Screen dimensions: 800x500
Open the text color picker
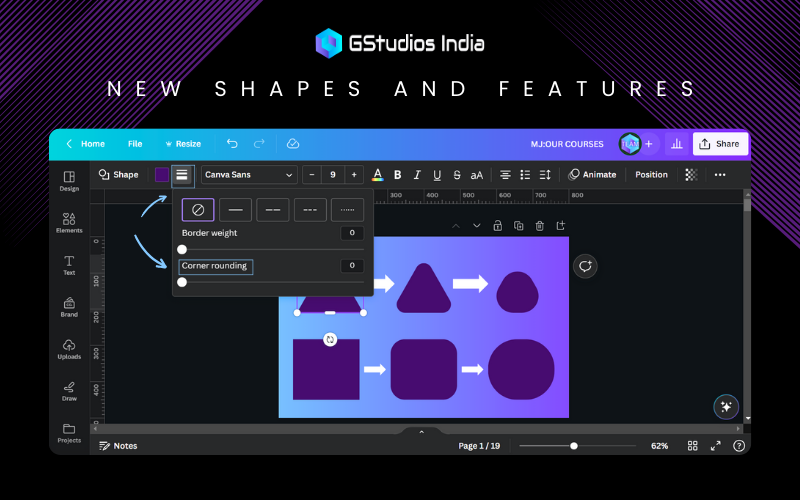tap(378, 174)
